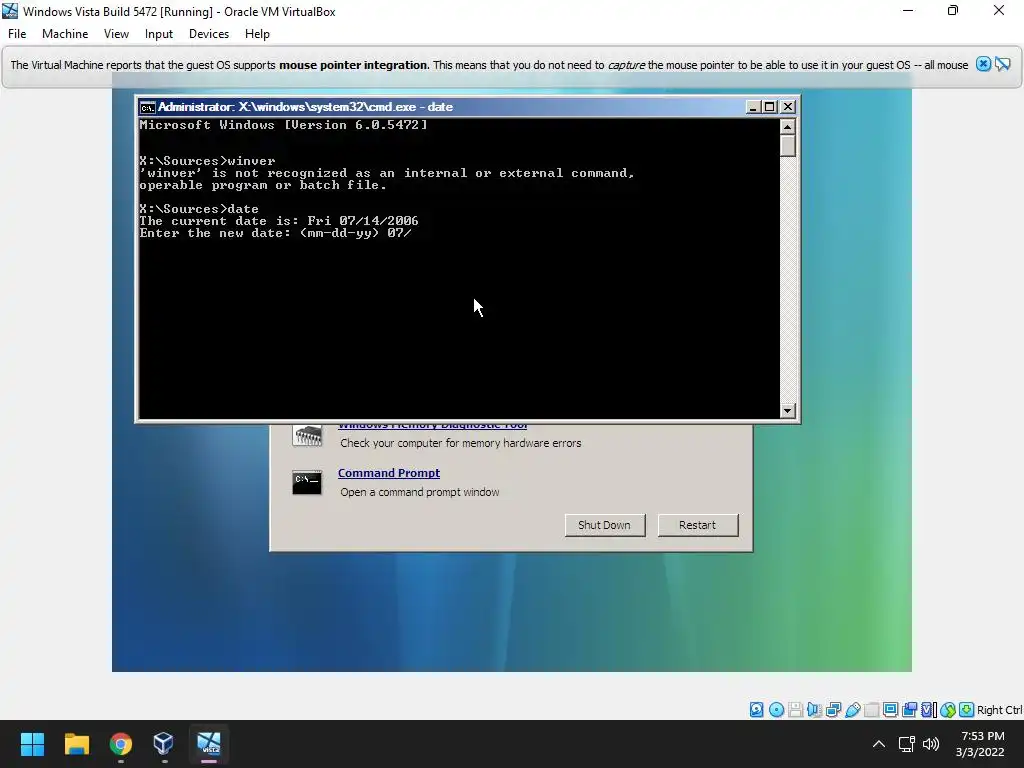Click the cmd scrollbar up arrow
The height and width of the screenshot is (768, 1024).
point(788,127)
